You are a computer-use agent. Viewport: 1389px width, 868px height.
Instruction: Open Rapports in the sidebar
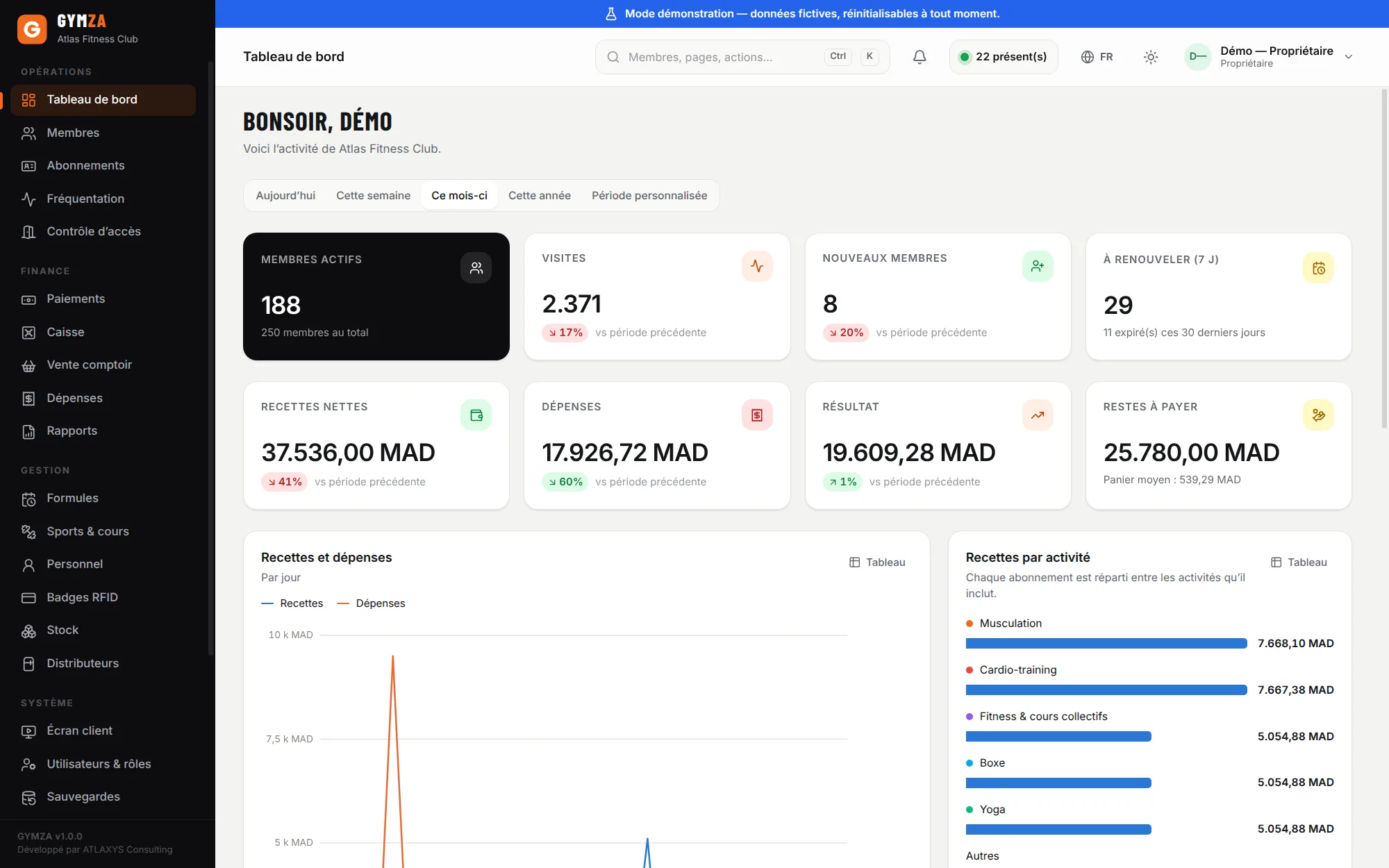pos(103,431)
